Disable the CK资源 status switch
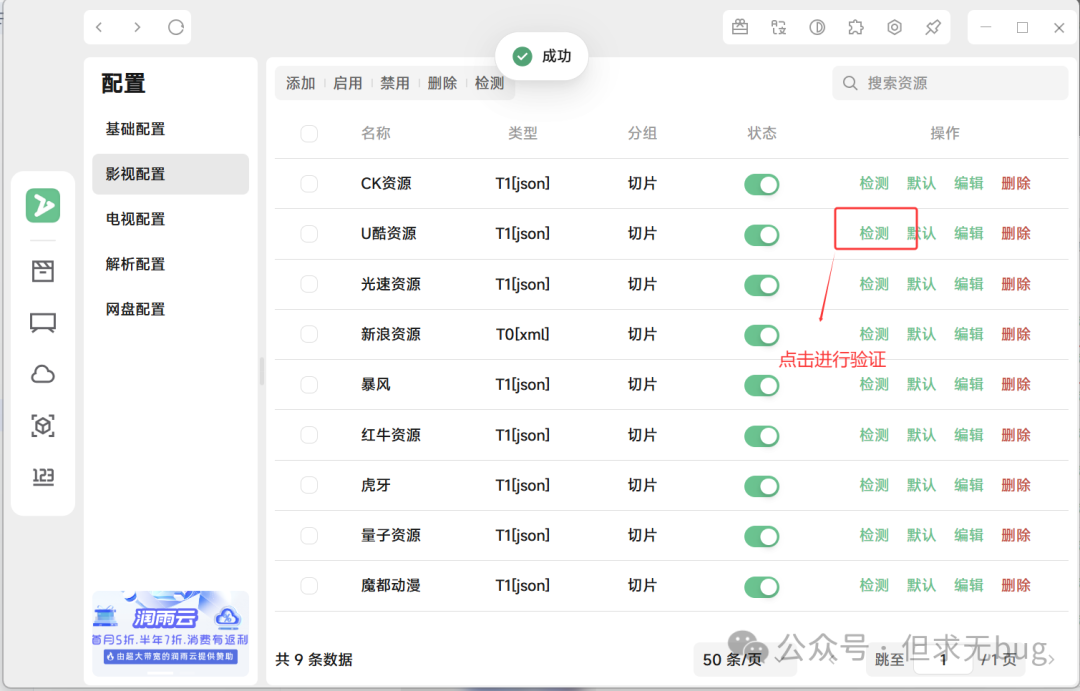Viewport: 1080px width, 691px height. (x=761, y=184)
